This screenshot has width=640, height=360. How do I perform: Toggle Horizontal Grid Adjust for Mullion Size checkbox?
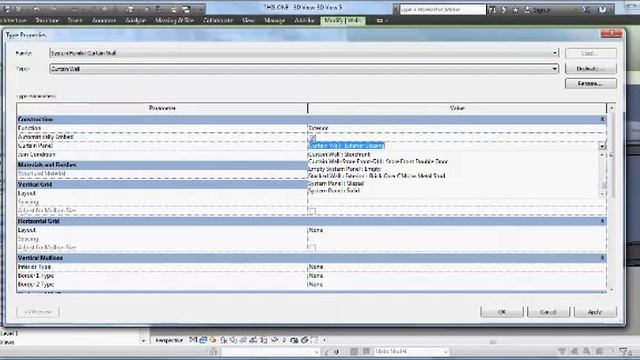click(312, 247)
